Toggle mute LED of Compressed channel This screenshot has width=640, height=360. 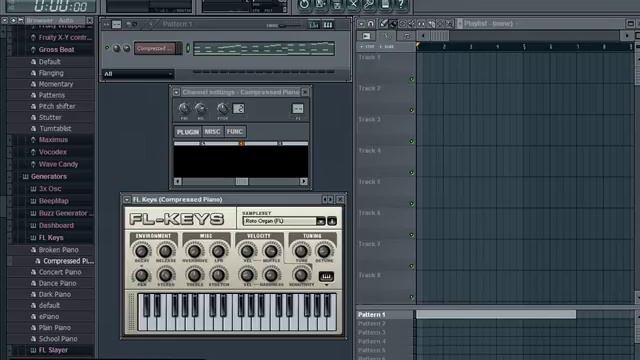click(x=107, y=48)
